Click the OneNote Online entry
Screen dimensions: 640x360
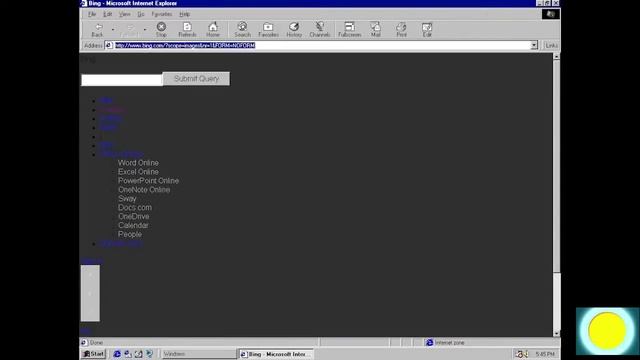[144, 190]
